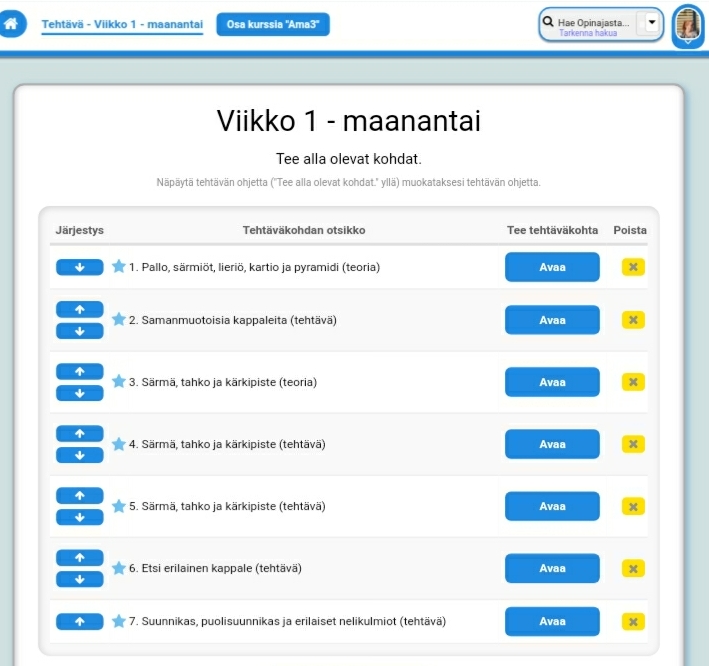
Task: Remove item 5 with yellow X button
Action: [x=632, y=506]
